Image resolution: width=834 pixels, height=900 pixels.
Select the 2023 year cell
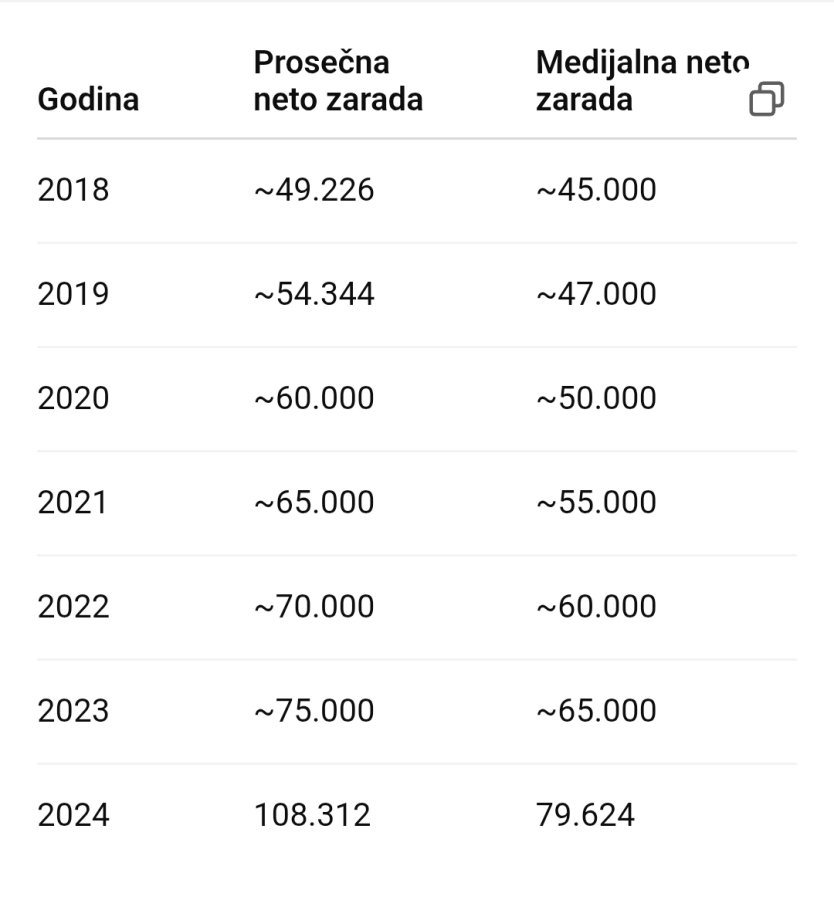click(x=73, y=711)
